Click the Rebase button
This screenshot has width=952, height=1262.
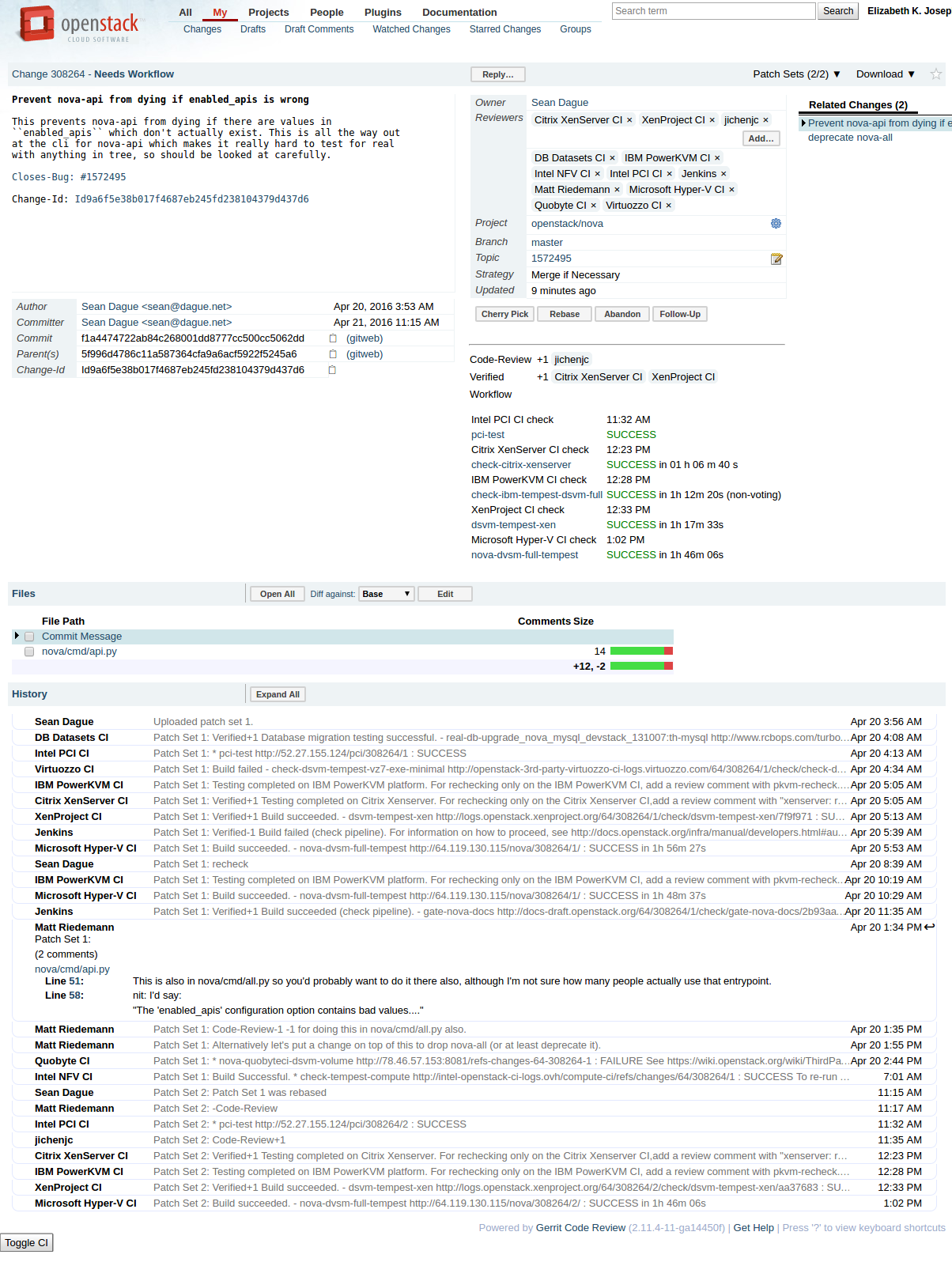tap(565, 314)
